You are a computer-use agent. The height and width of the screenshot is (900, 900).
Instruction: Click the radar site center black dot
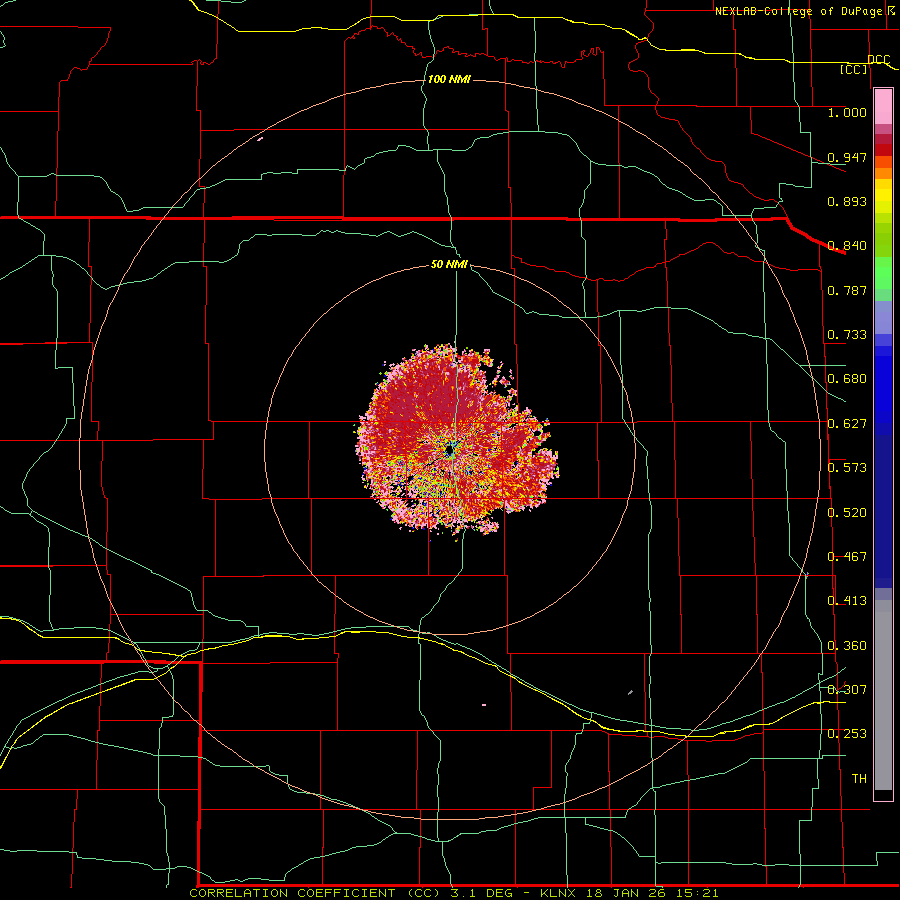(x=449, y=451)
